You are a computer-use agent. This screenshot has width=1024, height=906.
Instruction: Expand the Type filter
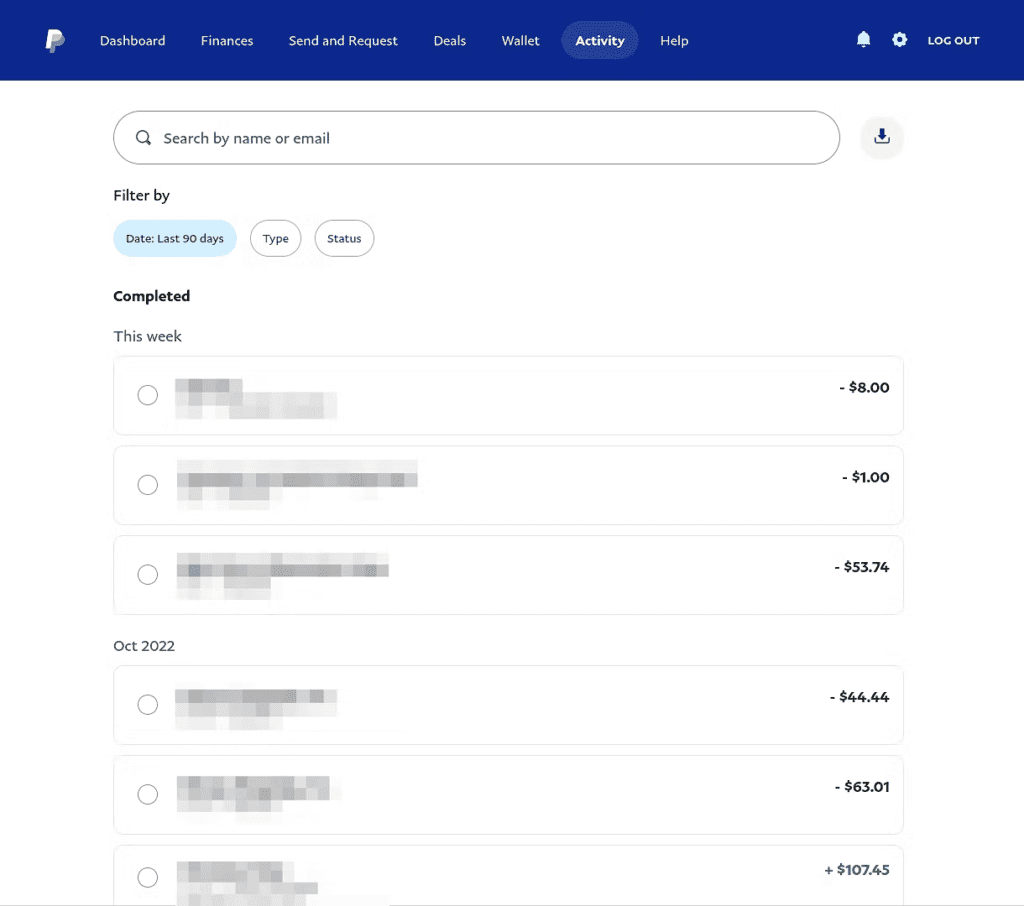pos(275,239)
